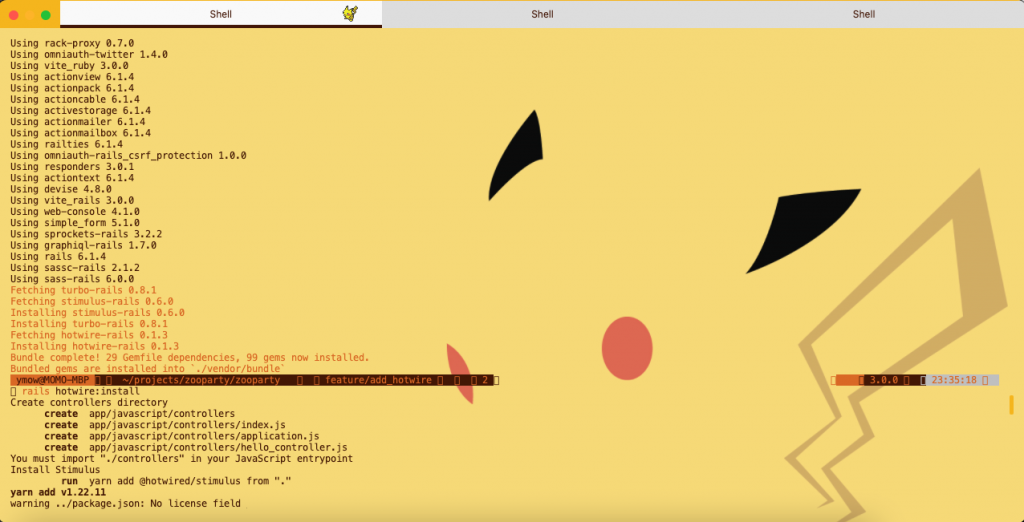1024x522 pixels.
Task: Click 'Using omniauth-rails_csrf_protection 1.0.0' line
Action: [128, 155]
